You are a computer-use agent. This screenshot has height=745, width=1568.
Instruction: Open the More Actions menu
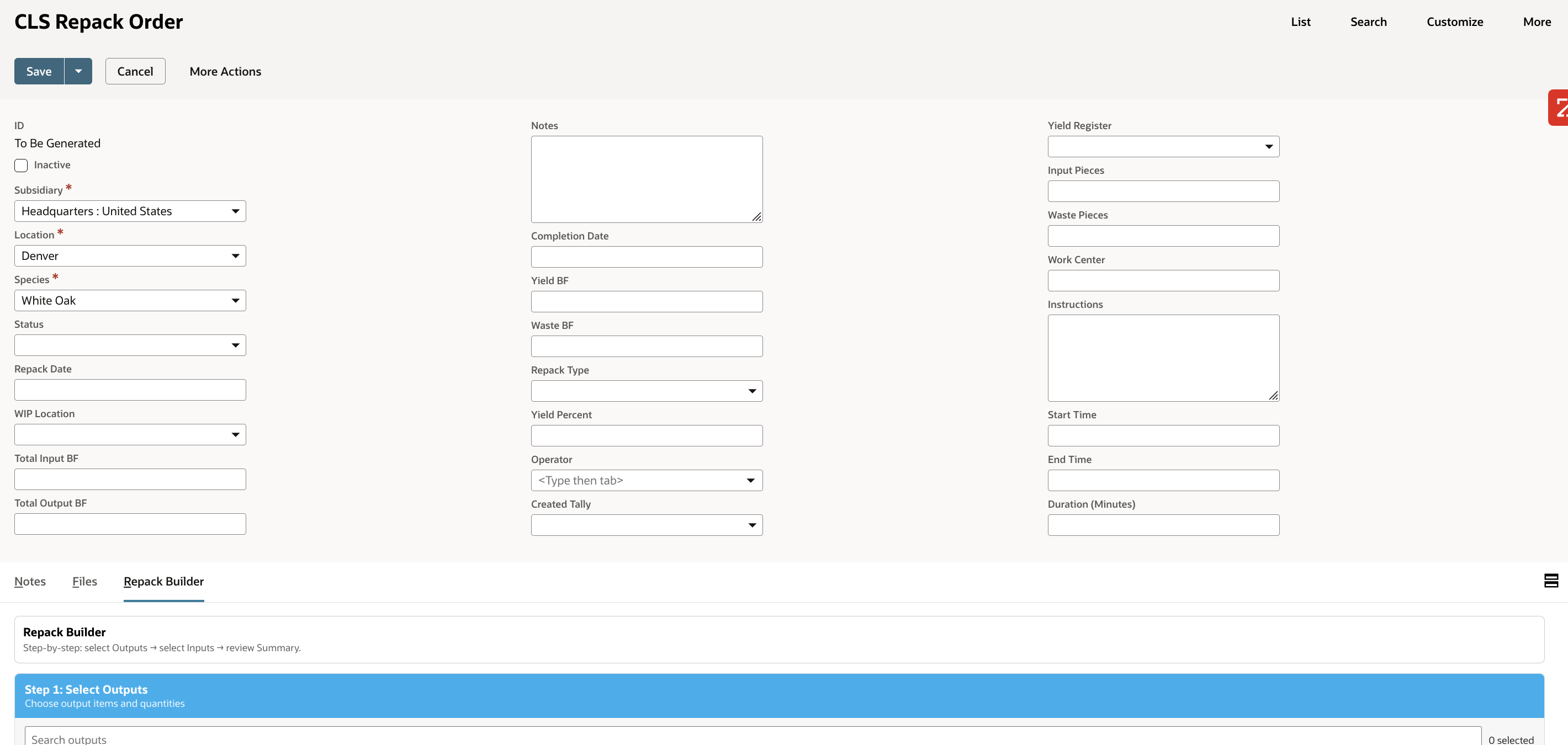click(x=225, y=71)
